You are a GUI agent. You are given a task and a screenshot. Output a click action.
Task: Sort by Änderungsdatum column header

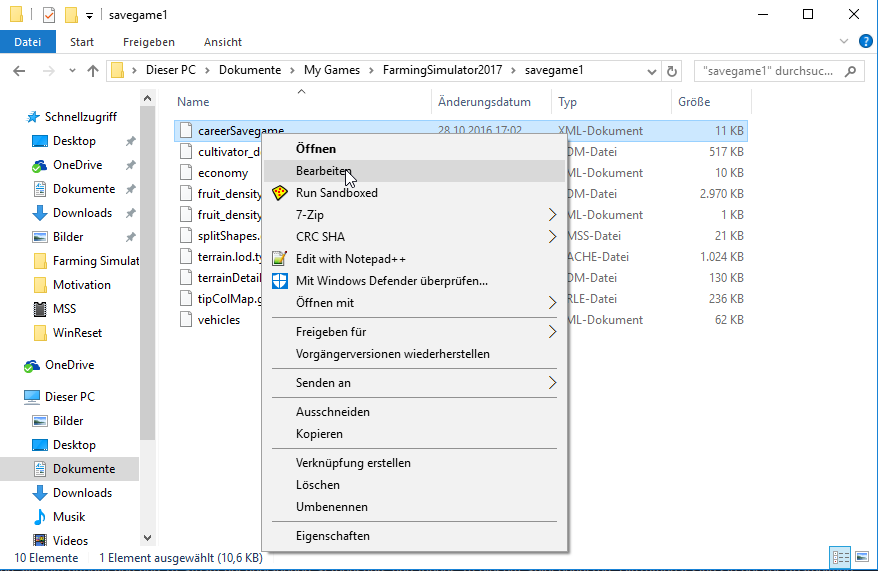484,102
